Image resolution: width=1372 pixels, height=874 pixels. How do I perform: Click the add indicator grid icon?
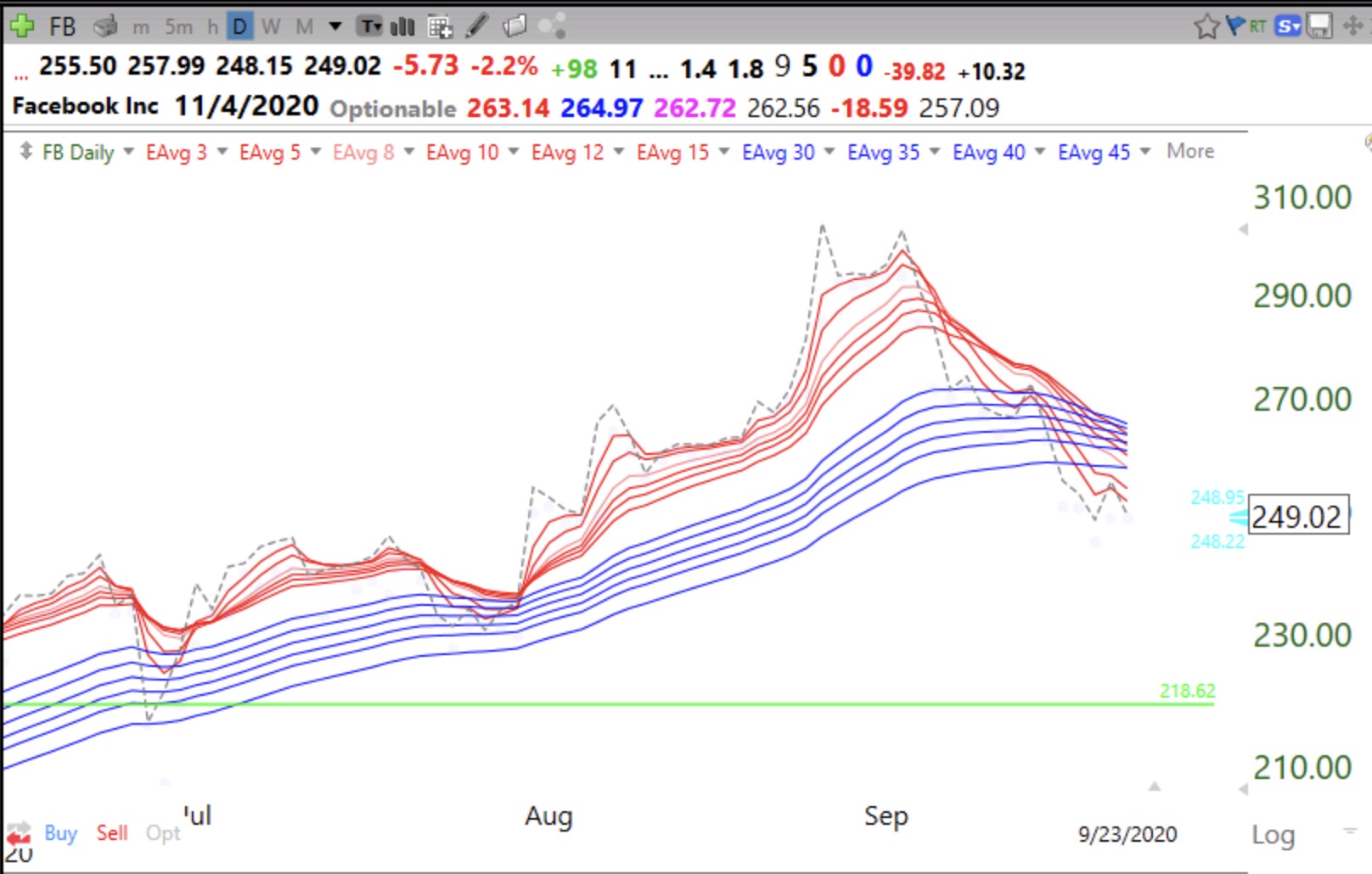[440, 27]
